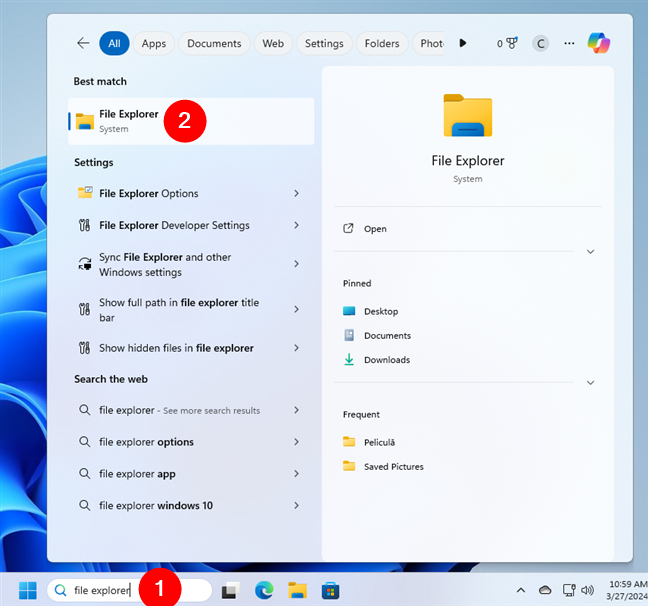Switch to the Web filter tab
This screenshot has width=648, height=606.
click(x=273, y=43)
